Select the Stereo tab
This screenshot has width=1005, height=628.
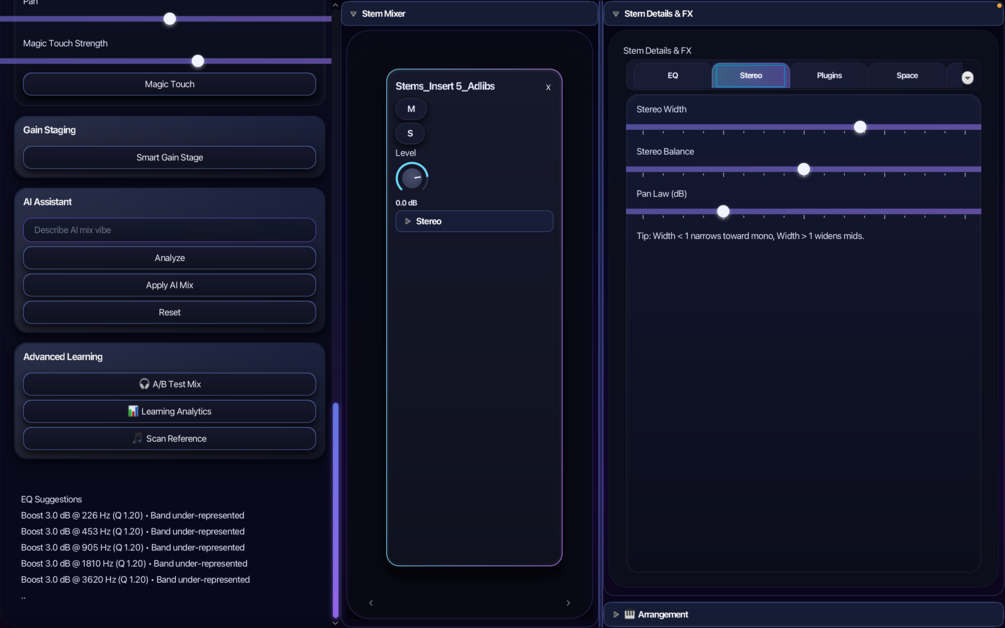(x=751, y=76)
